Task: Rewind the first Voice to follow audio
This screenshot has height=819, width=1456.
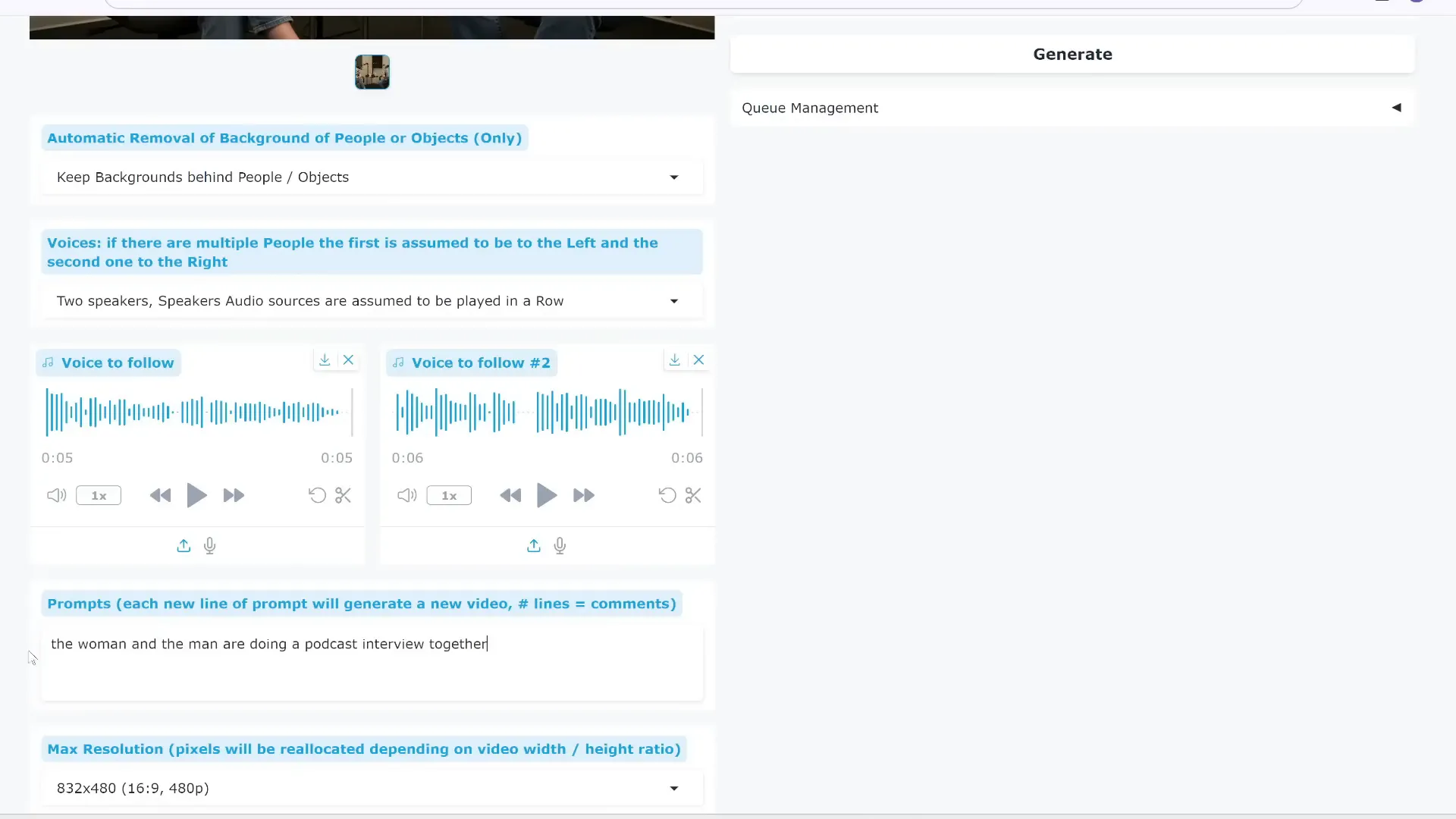Action: (160, 496)
